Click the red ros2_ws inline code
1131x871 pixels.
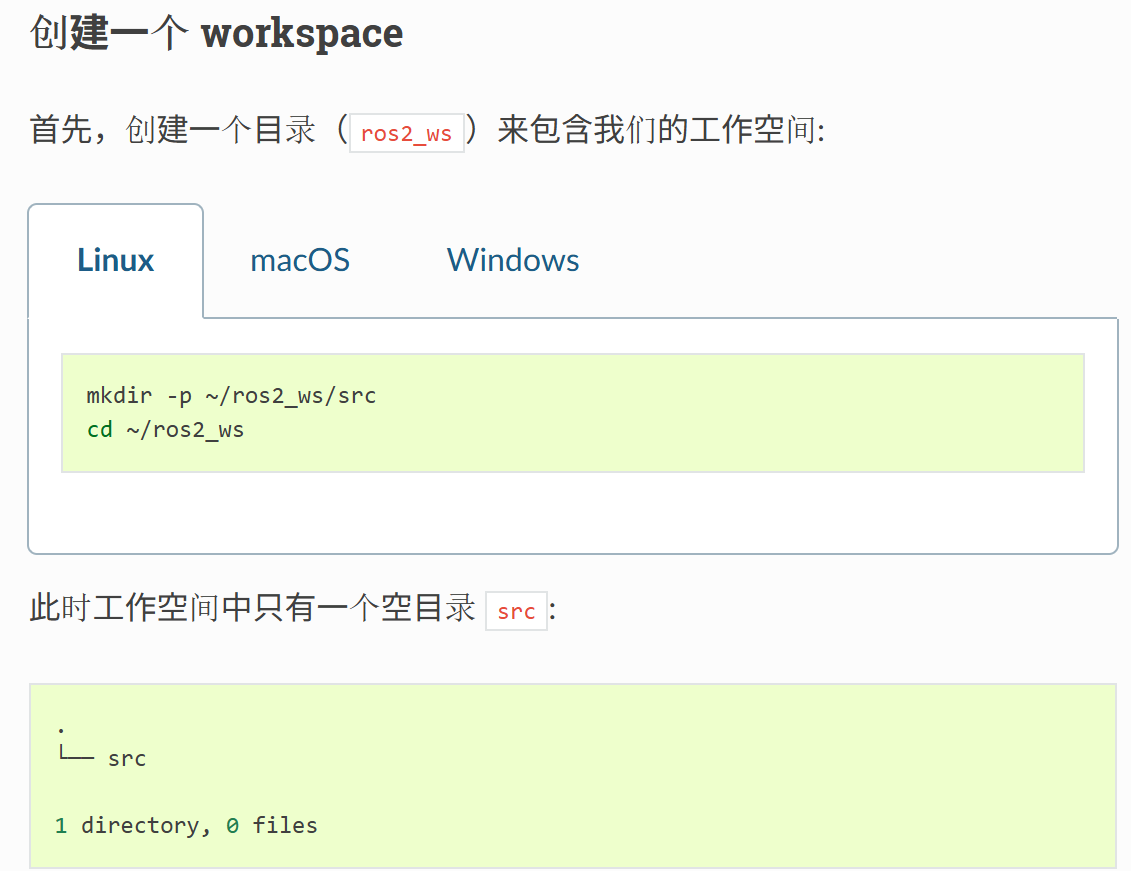click(406, 133)
